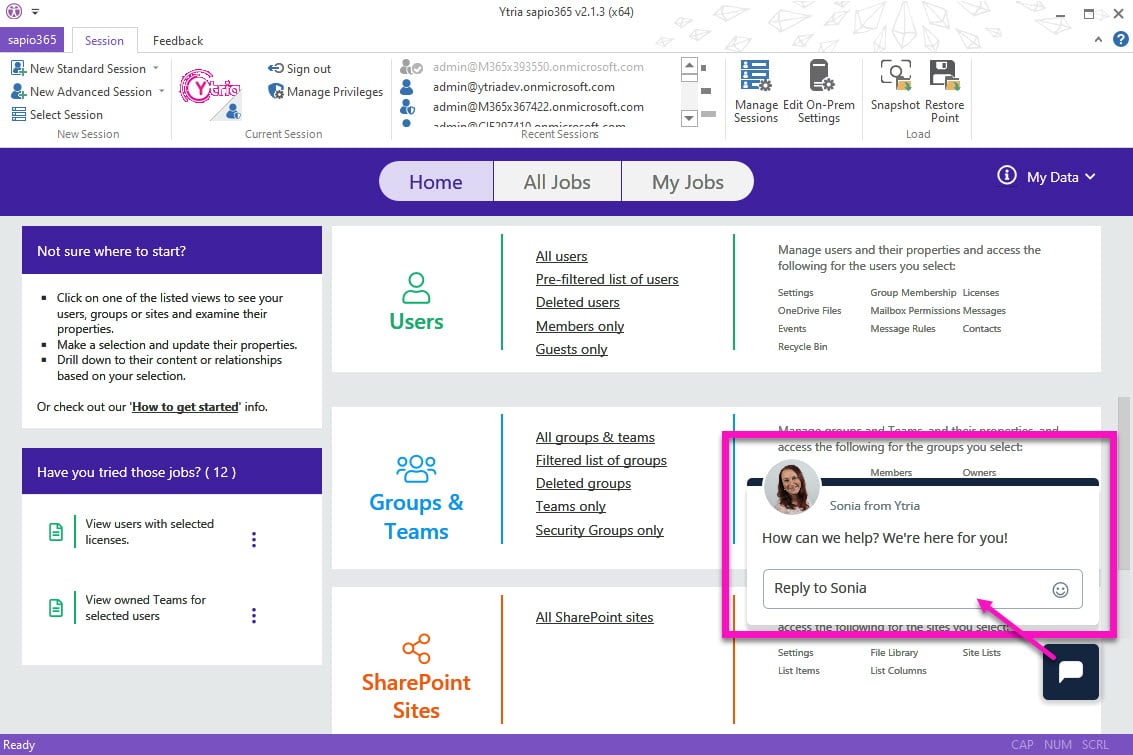
Task: Open the chat bubble launcher
Action: click(1070, 671)
